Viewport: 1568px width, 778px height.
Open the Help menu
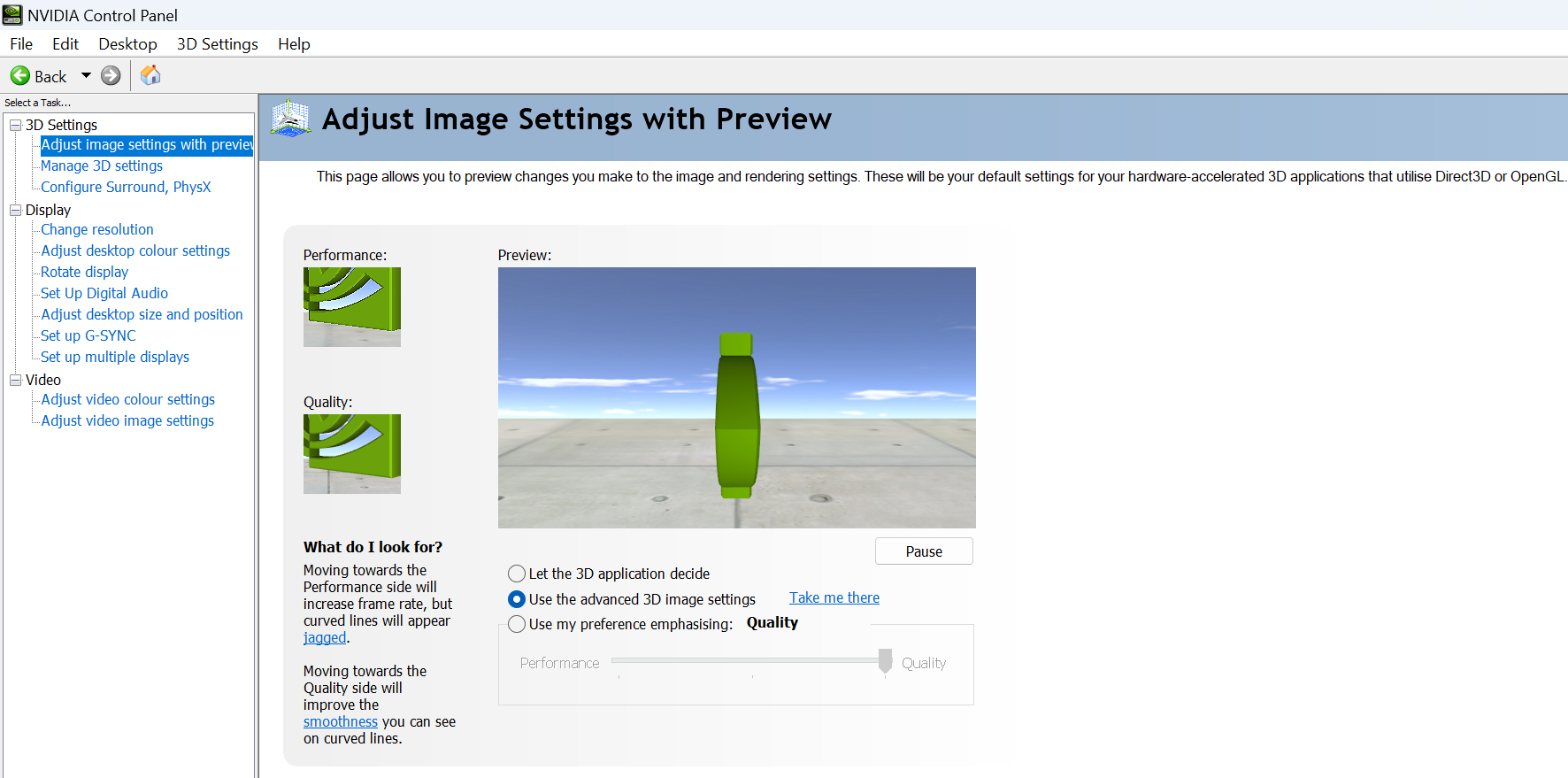coord(294,44)
